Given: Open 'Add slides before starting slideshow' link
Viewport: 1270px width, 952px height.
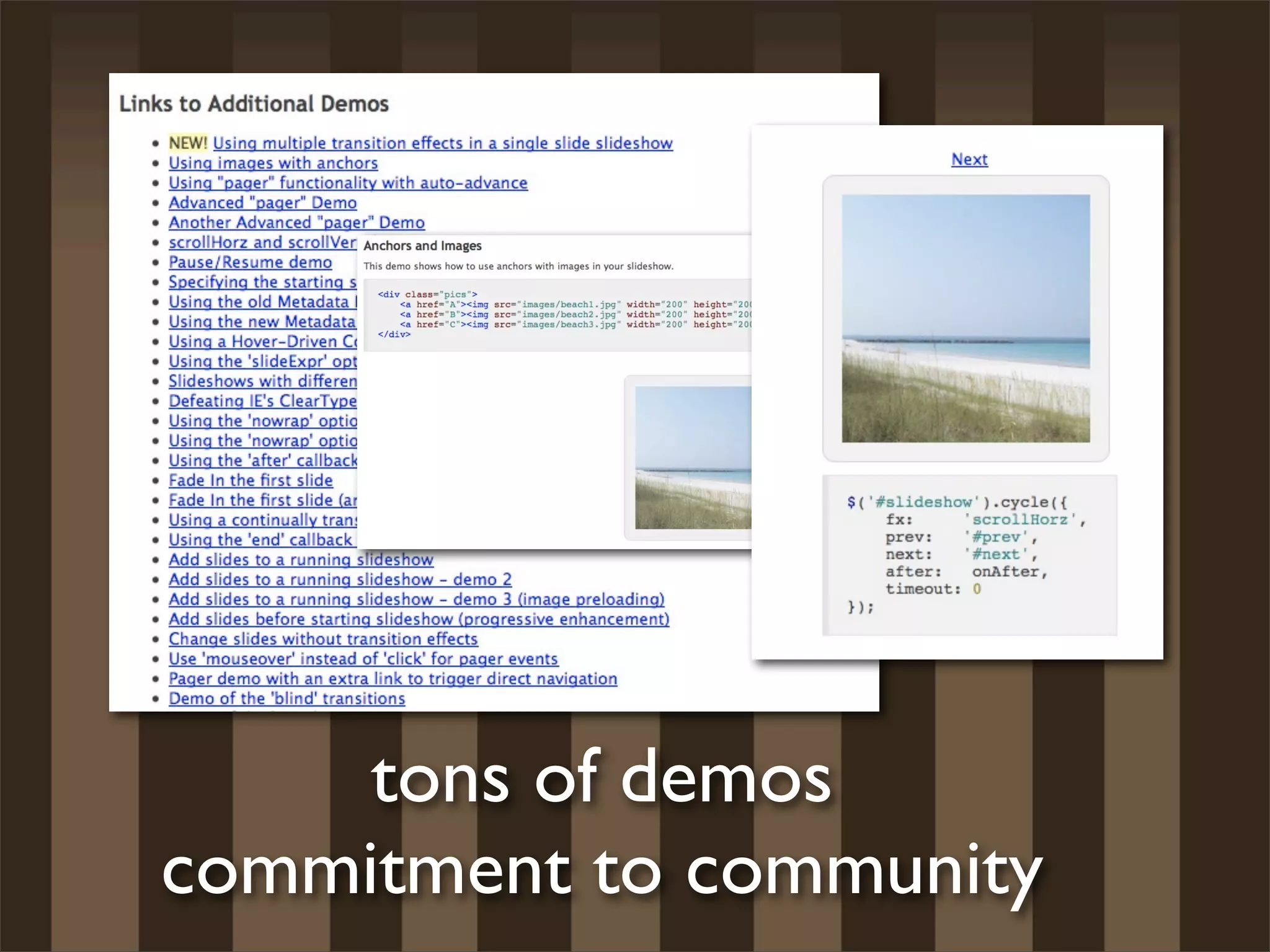Looking at the screenshot, I should tap(419, 619).
